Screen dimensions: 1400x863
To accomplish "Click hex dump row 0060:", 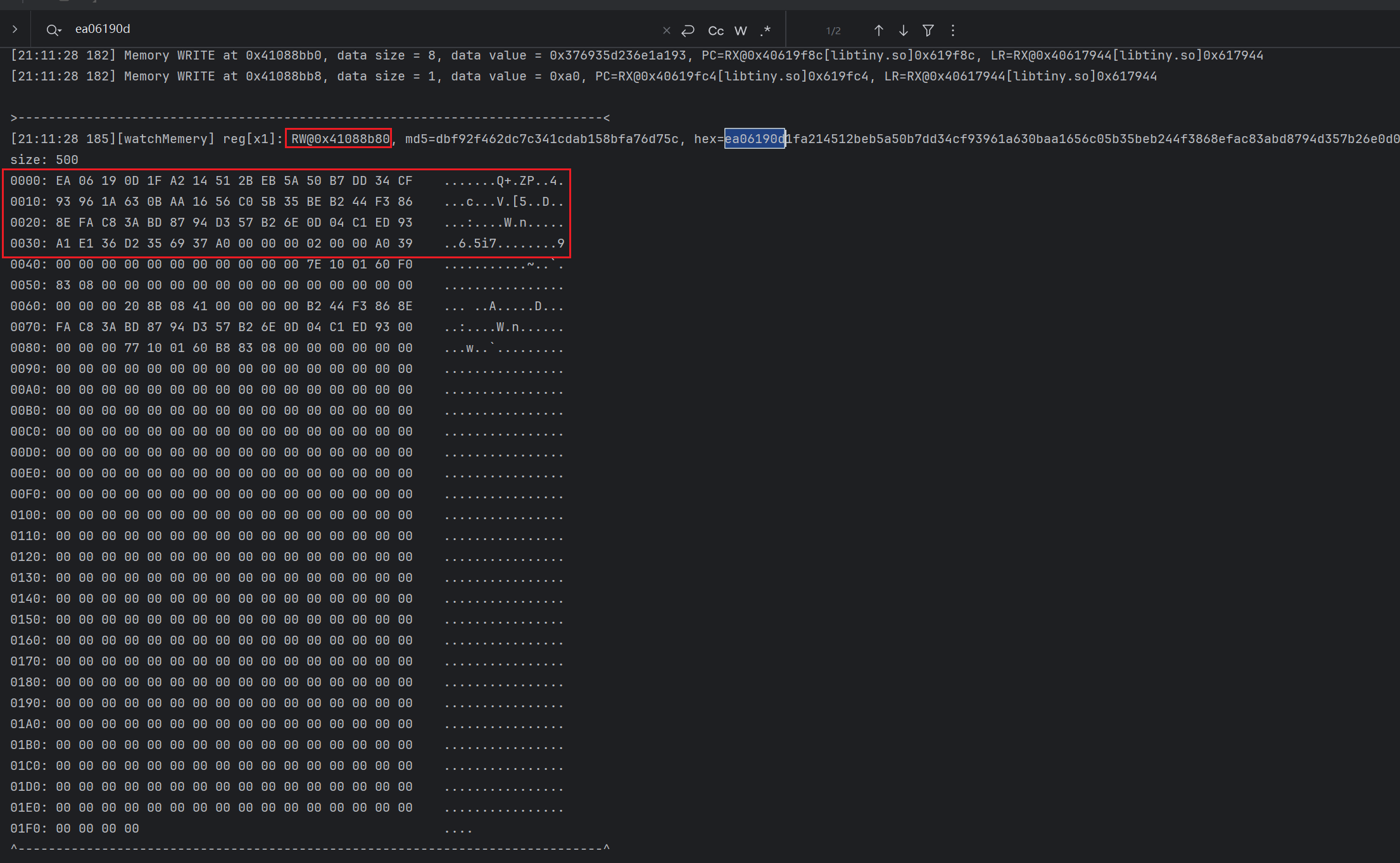I will (287, 306).
